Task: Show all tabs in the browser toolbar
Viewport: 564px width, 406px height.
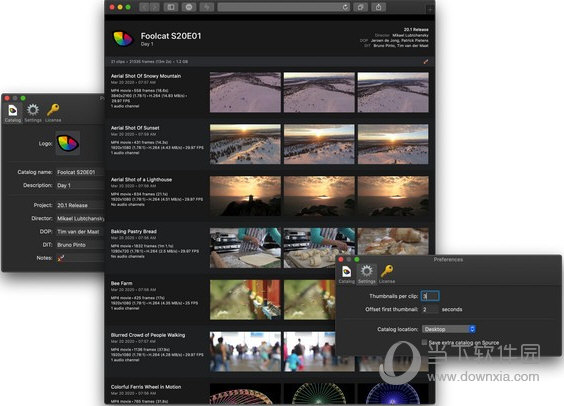Action: (360, 7)
